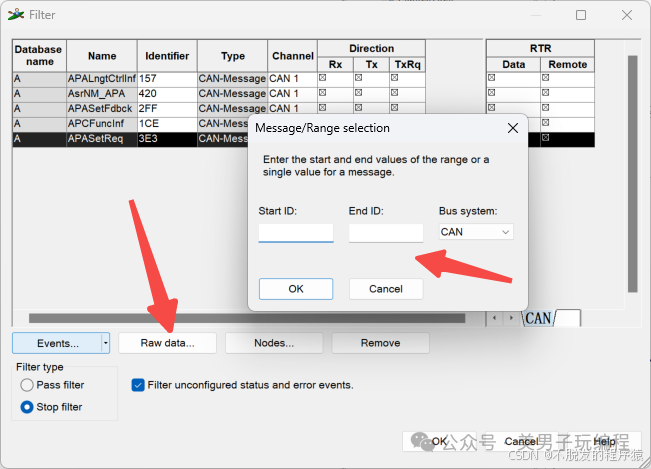651x469 pixels.
Task: Click the horizontal scrollbar under the table
Action: [x=247, y=318]
